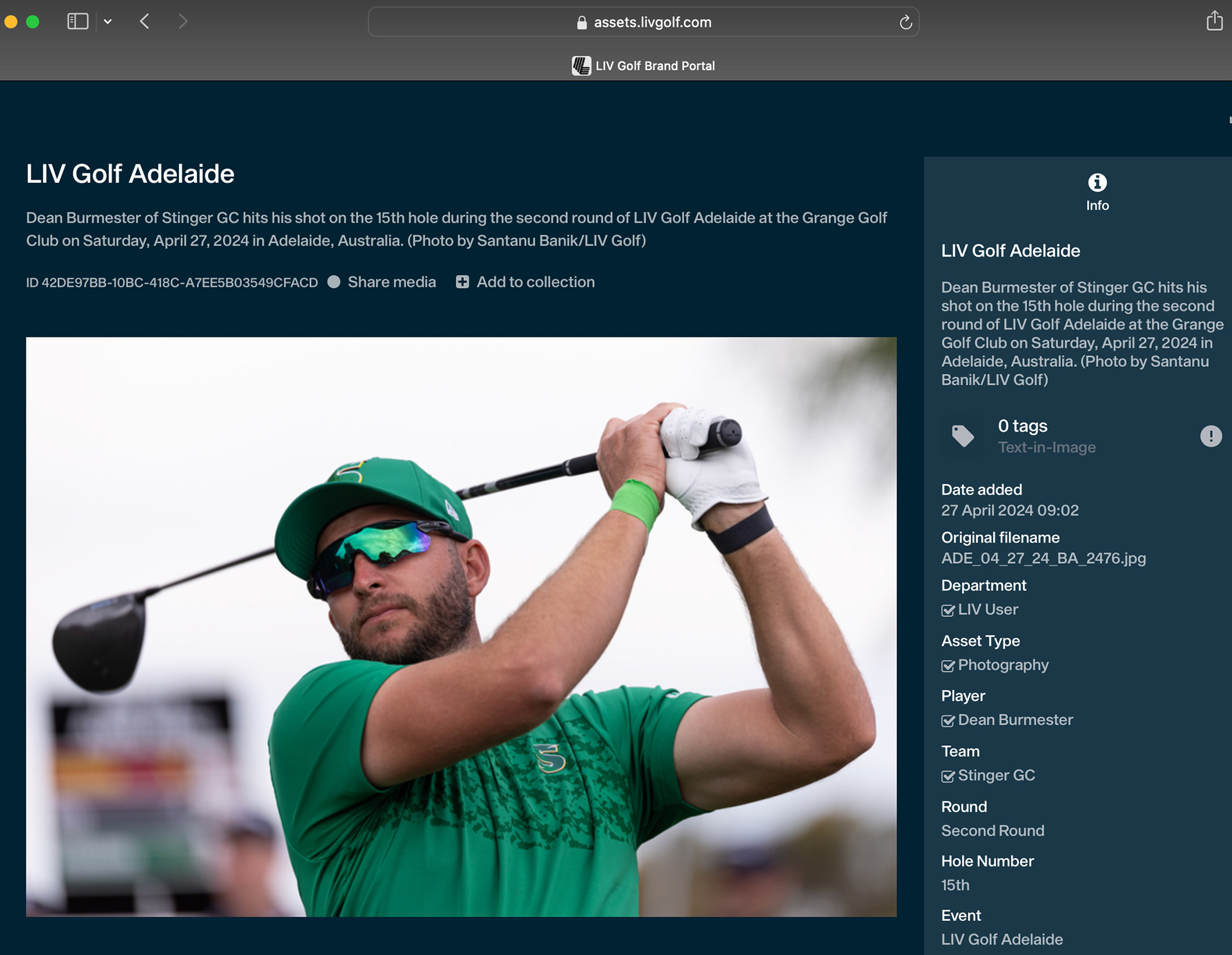This screenshot has height=955, width=1232.
Task: Toggle the LIV User department checkbox
Action: click(x=948, y=611)
